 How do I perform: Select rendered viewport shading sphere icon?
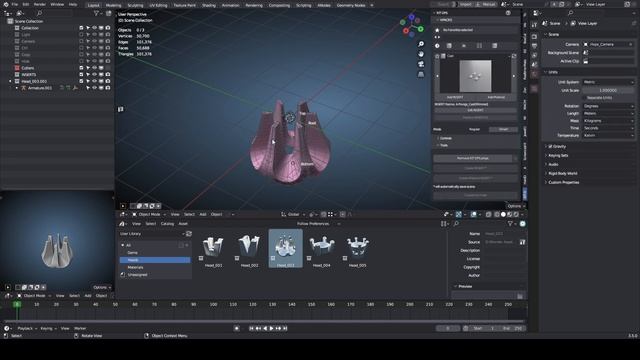click(516, 214)
